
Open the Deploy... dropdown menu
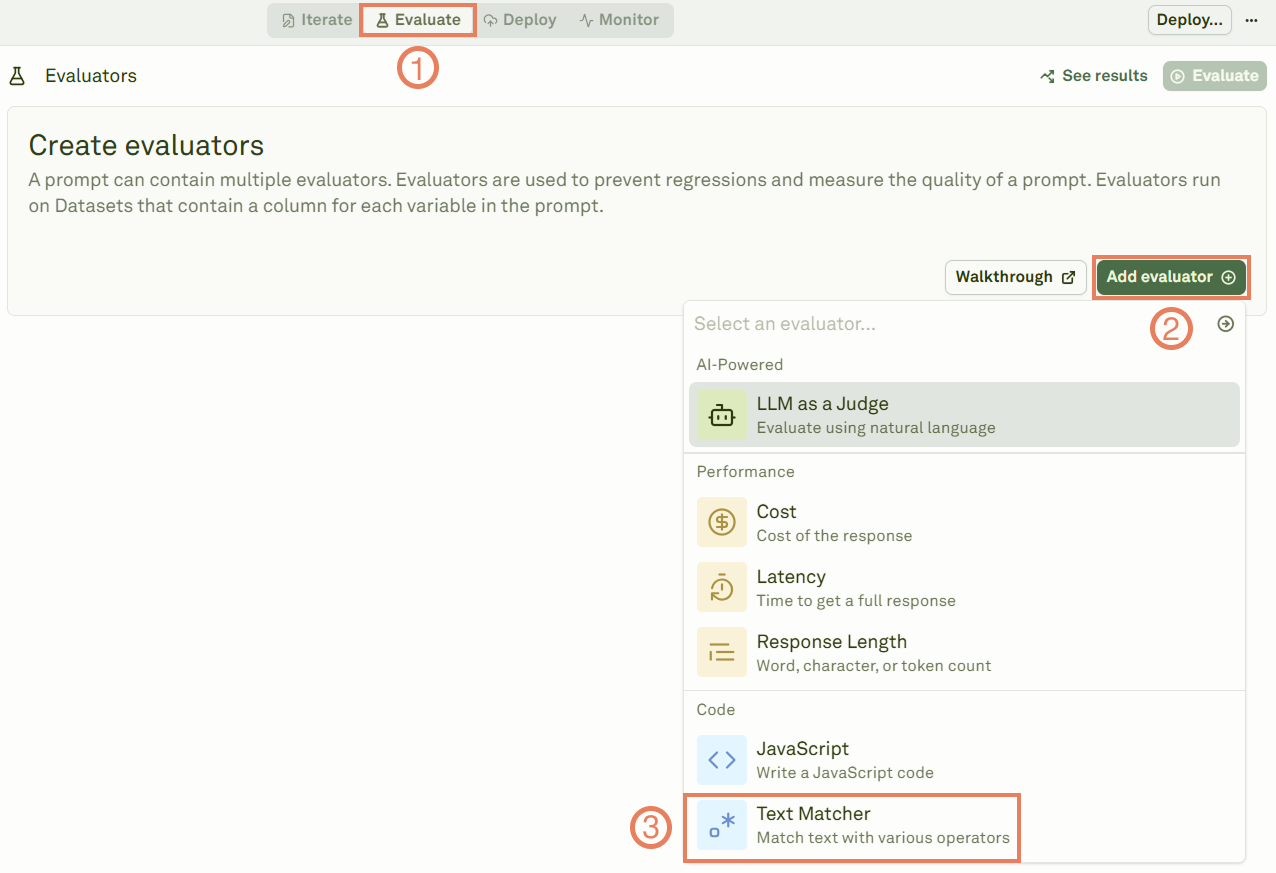tap(1189, 19)
